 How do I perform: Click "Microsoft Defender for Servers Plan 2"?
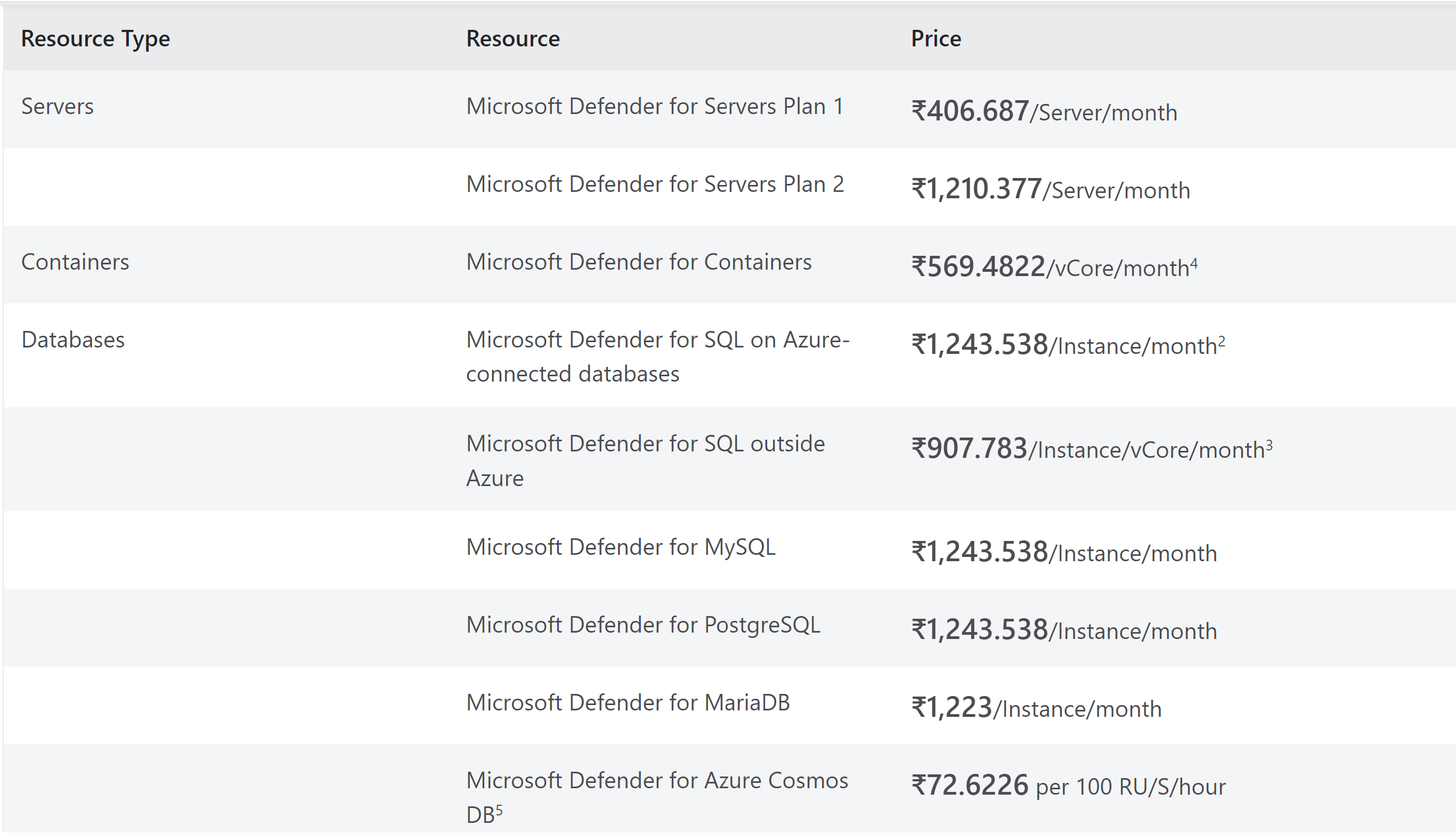coord(655,184)
